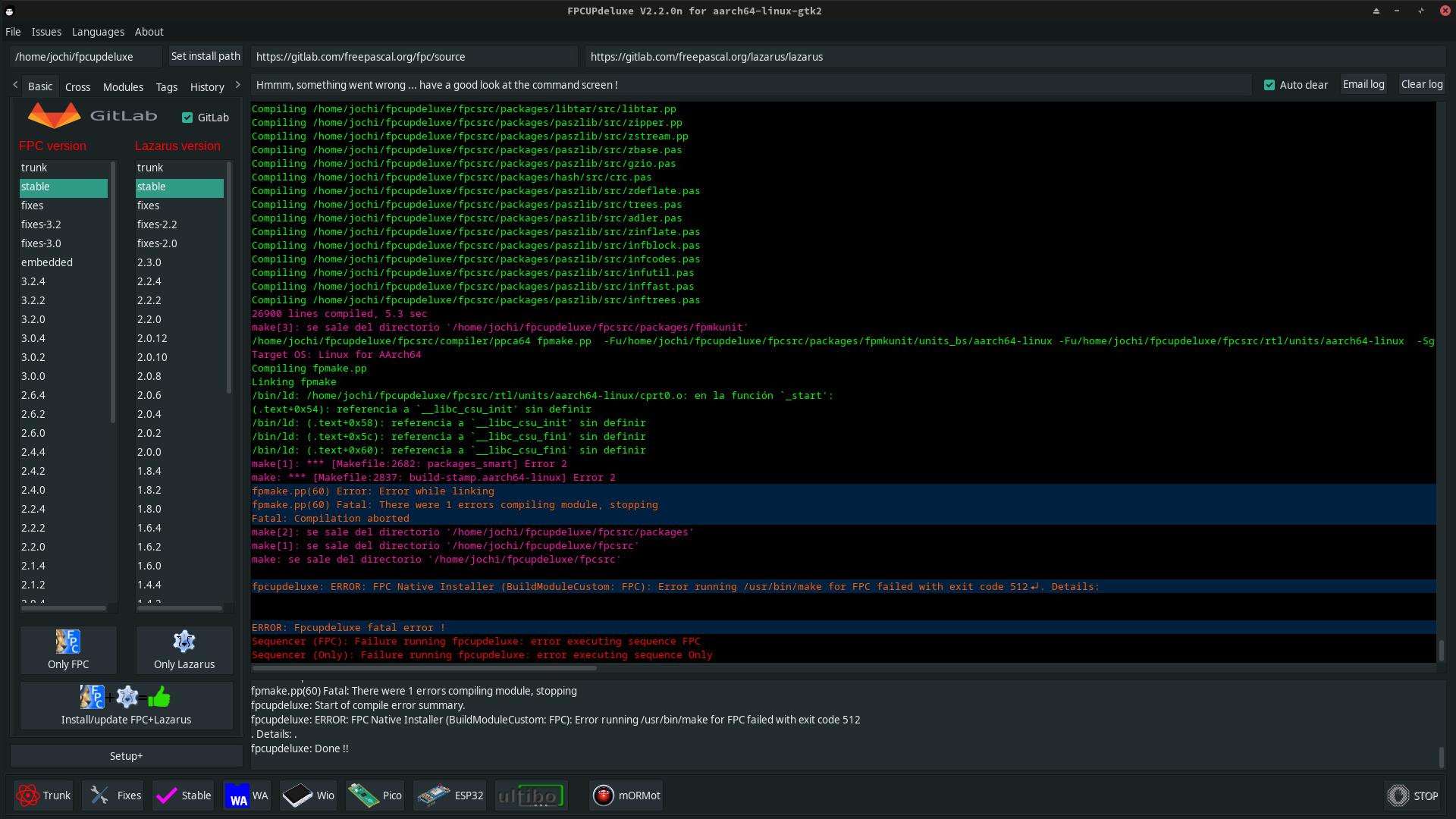Click the app icon in title bar
The width and height of the screenshot is (1456, 819).
coord(9,11)
